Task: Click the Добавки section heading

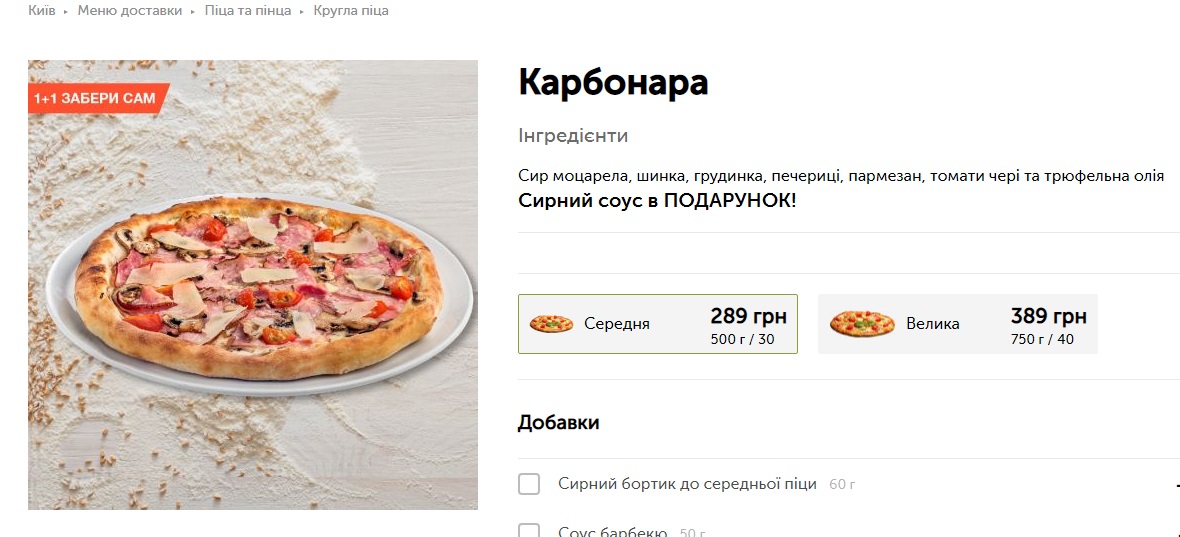Action: point(558,423)
